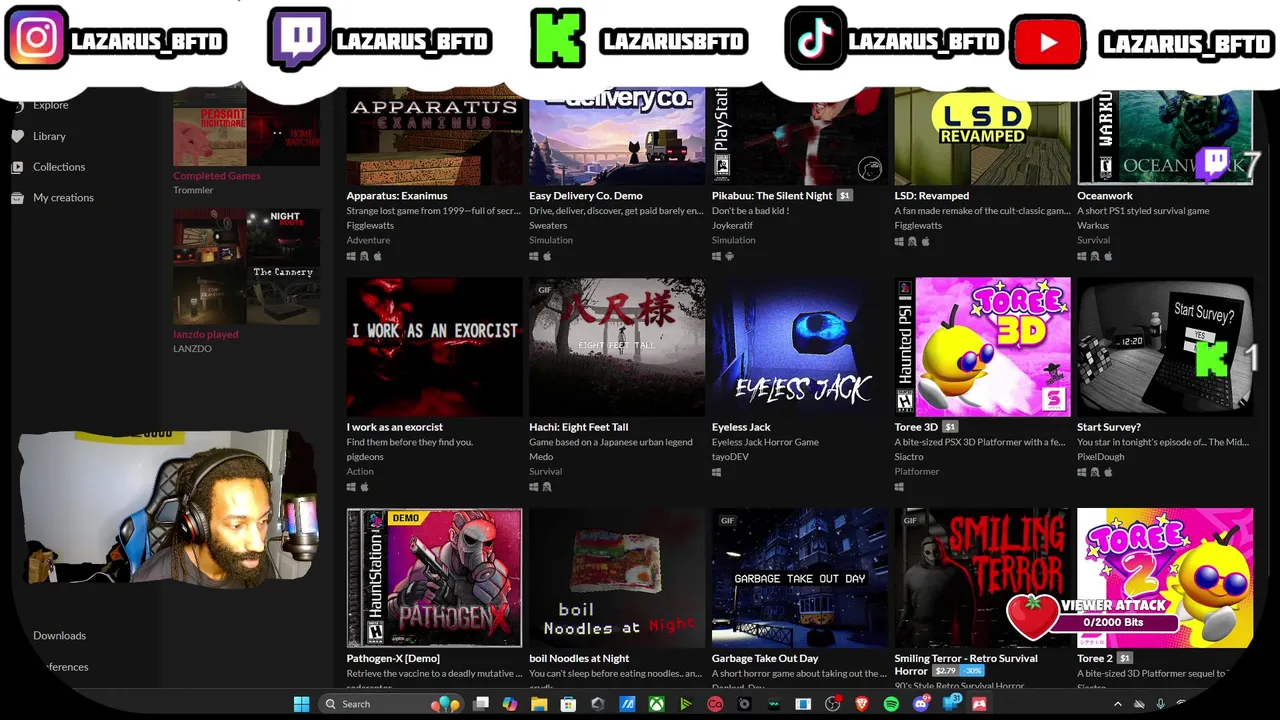Image resolution: width=1280 pixels, height=720 pixels.
Task: Open Completed Games collection thumbnail
Action: point(247,126)
